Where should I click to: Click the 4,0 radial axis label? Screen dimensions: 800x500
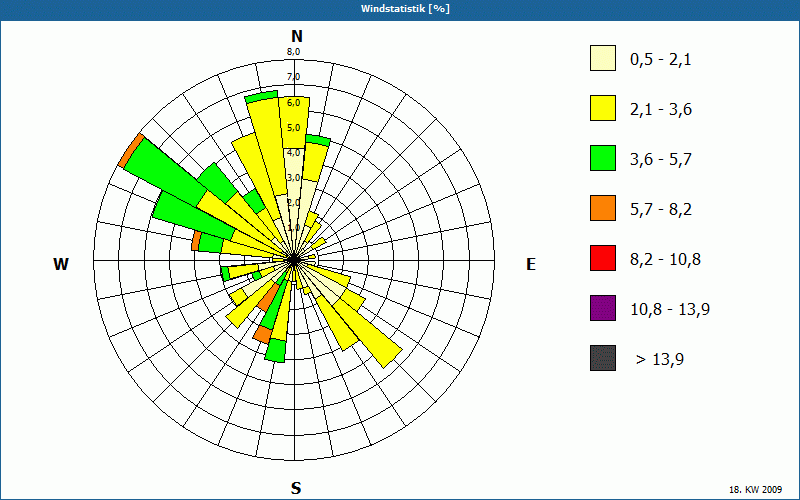coord(294,153)
